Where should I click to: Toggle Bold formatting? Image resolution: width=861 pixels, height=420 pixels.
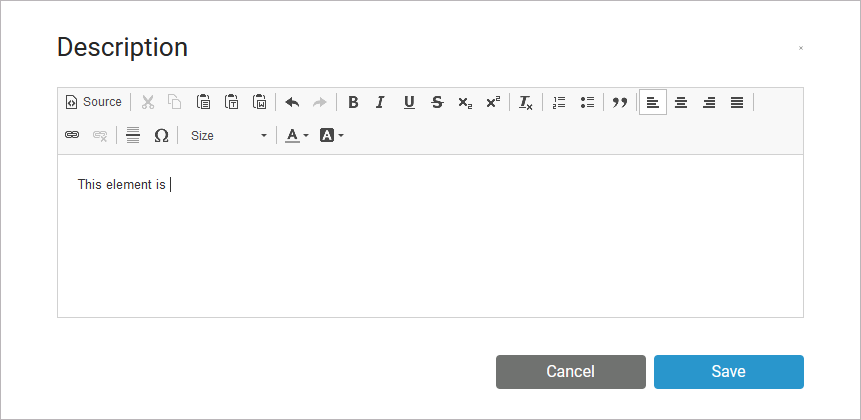[353, 102]
